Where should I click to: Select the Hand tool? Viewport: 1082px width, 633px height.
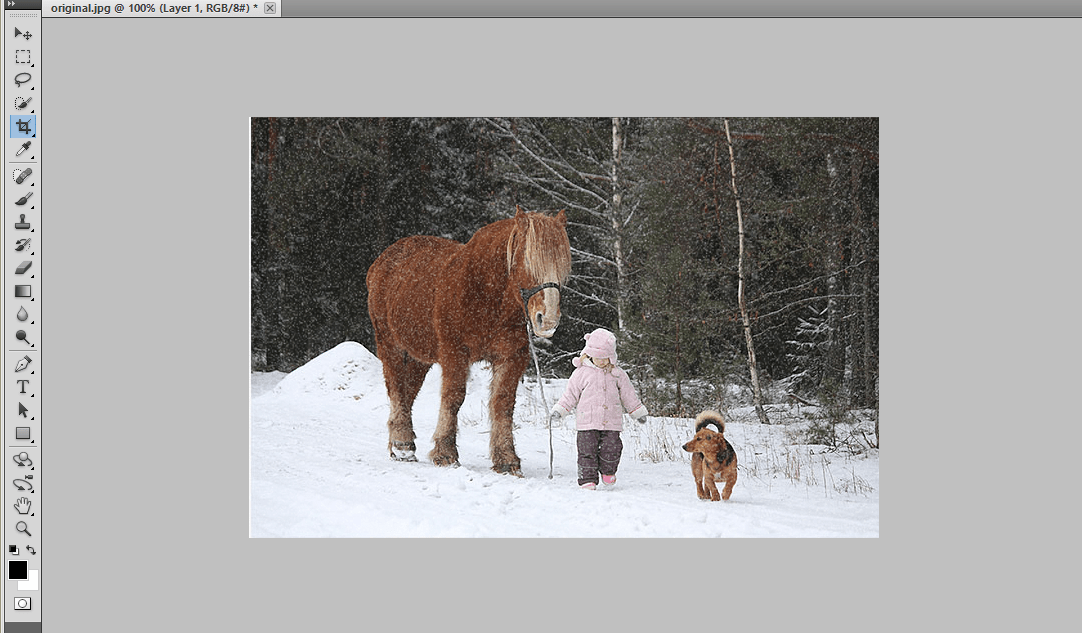coord(23,506)
